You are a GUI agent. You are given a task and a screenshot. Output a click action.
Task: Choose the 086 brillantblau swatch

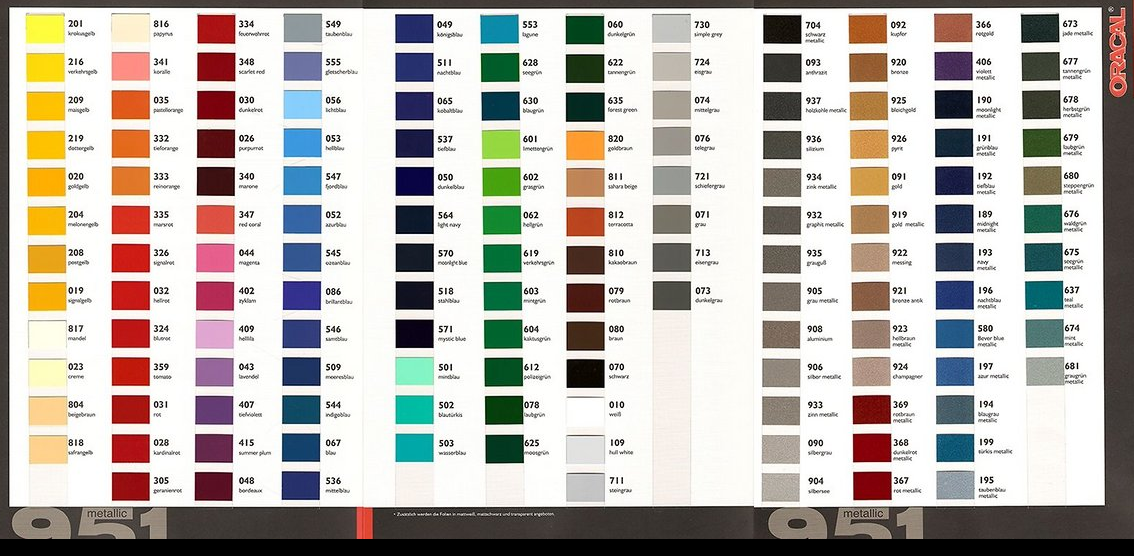tap(302, 296)
